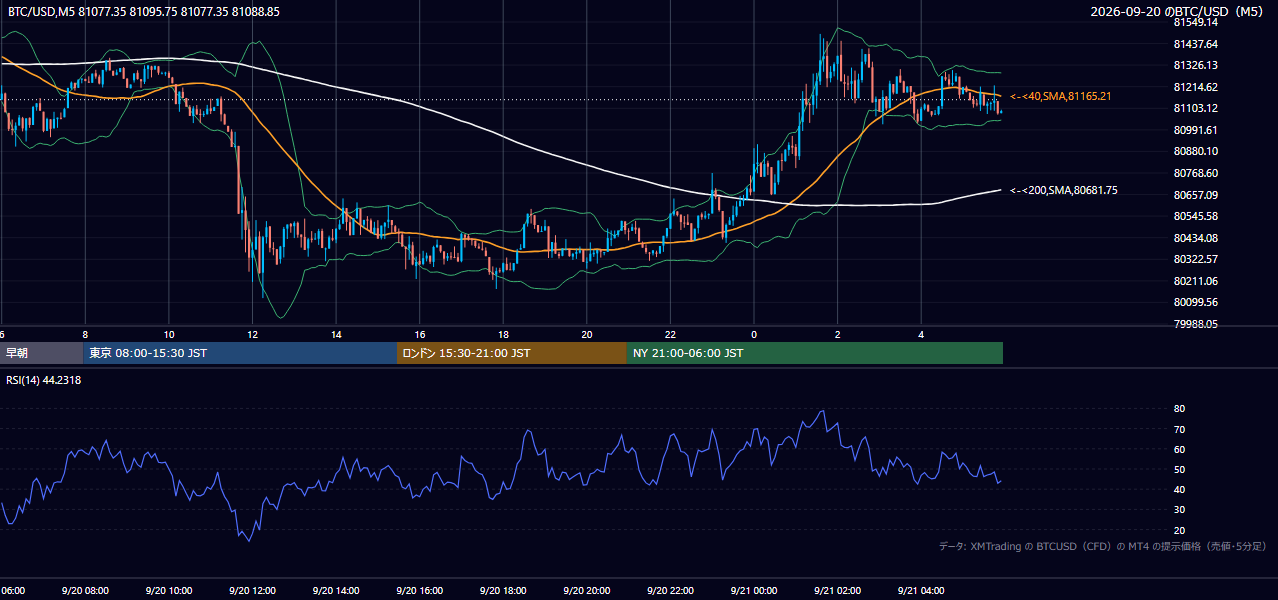Click the 80545.58 price axis value

[x=1195, y=216]
